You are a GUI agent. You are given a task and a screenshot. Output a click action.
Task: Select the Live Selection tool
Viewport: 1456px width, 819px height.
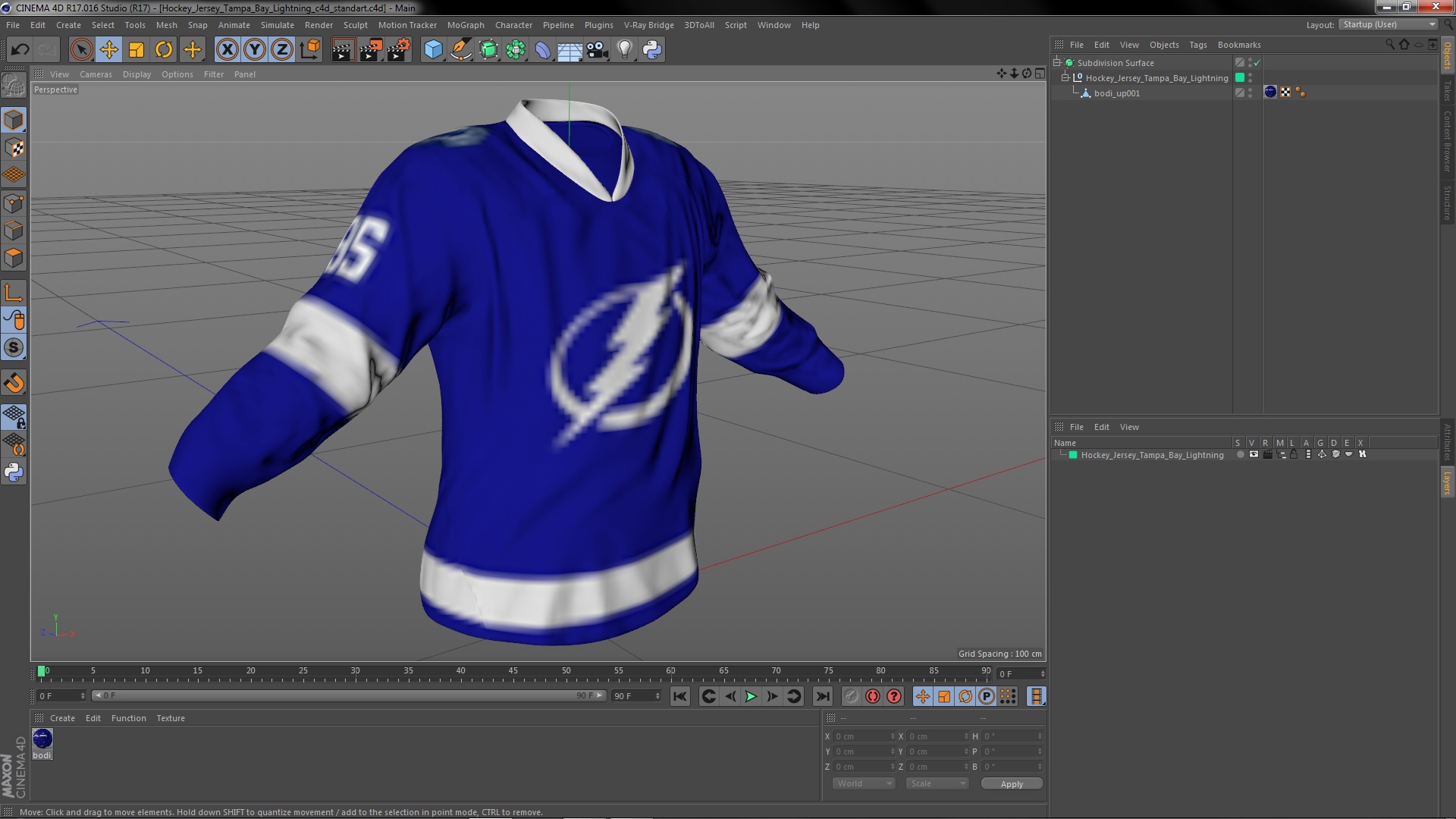[x=81, y=50]
